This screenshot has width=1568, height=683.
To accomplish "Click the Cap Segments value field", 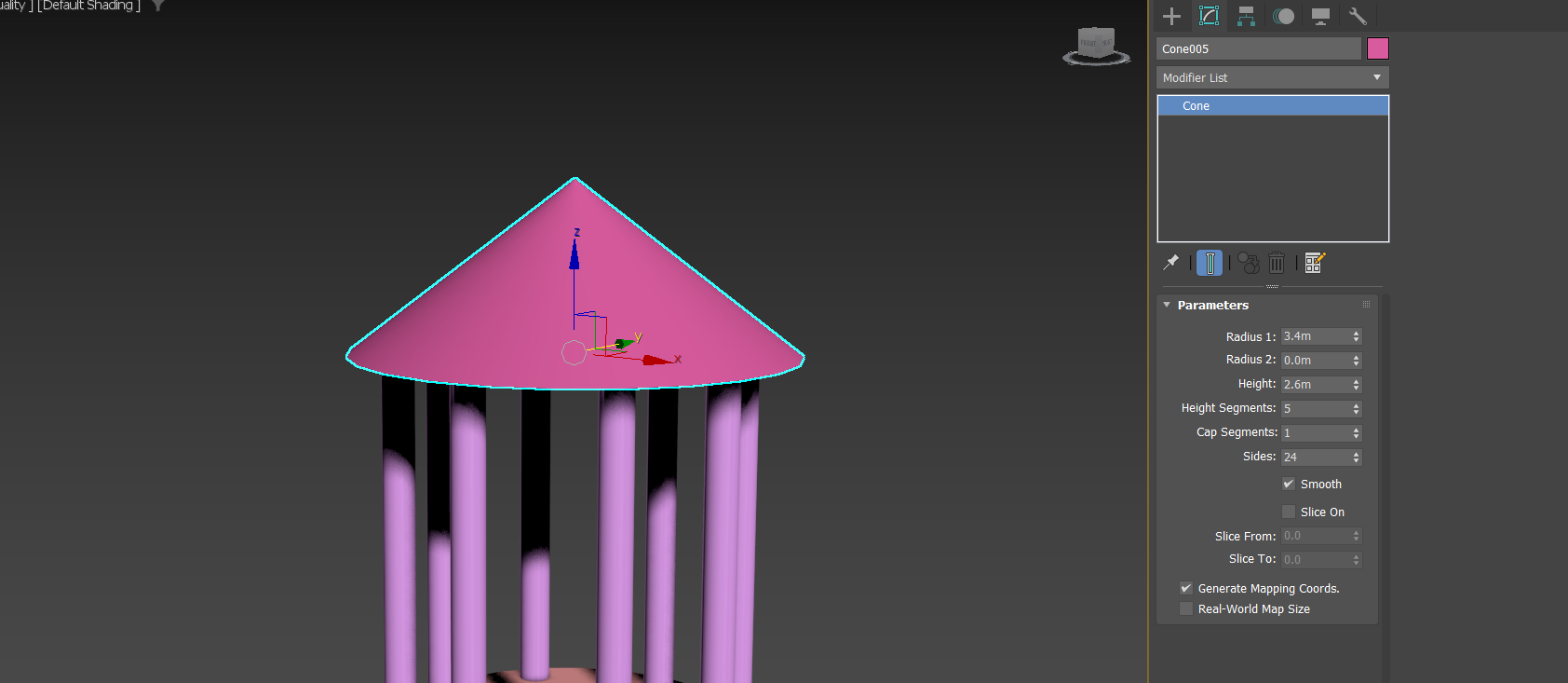I will coord(1316,433).
